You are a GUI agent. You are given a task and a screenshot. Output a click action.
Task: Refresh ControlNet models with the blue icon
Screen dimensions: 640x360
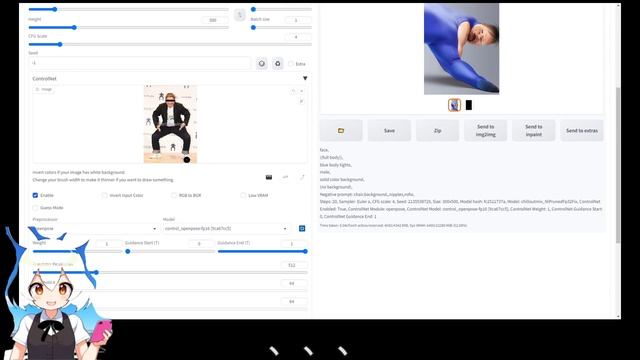302,229
